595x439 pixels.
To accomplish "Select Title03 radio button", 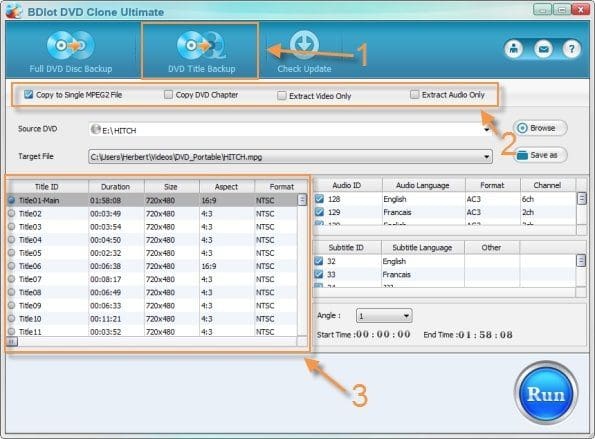I will point(11,227).
